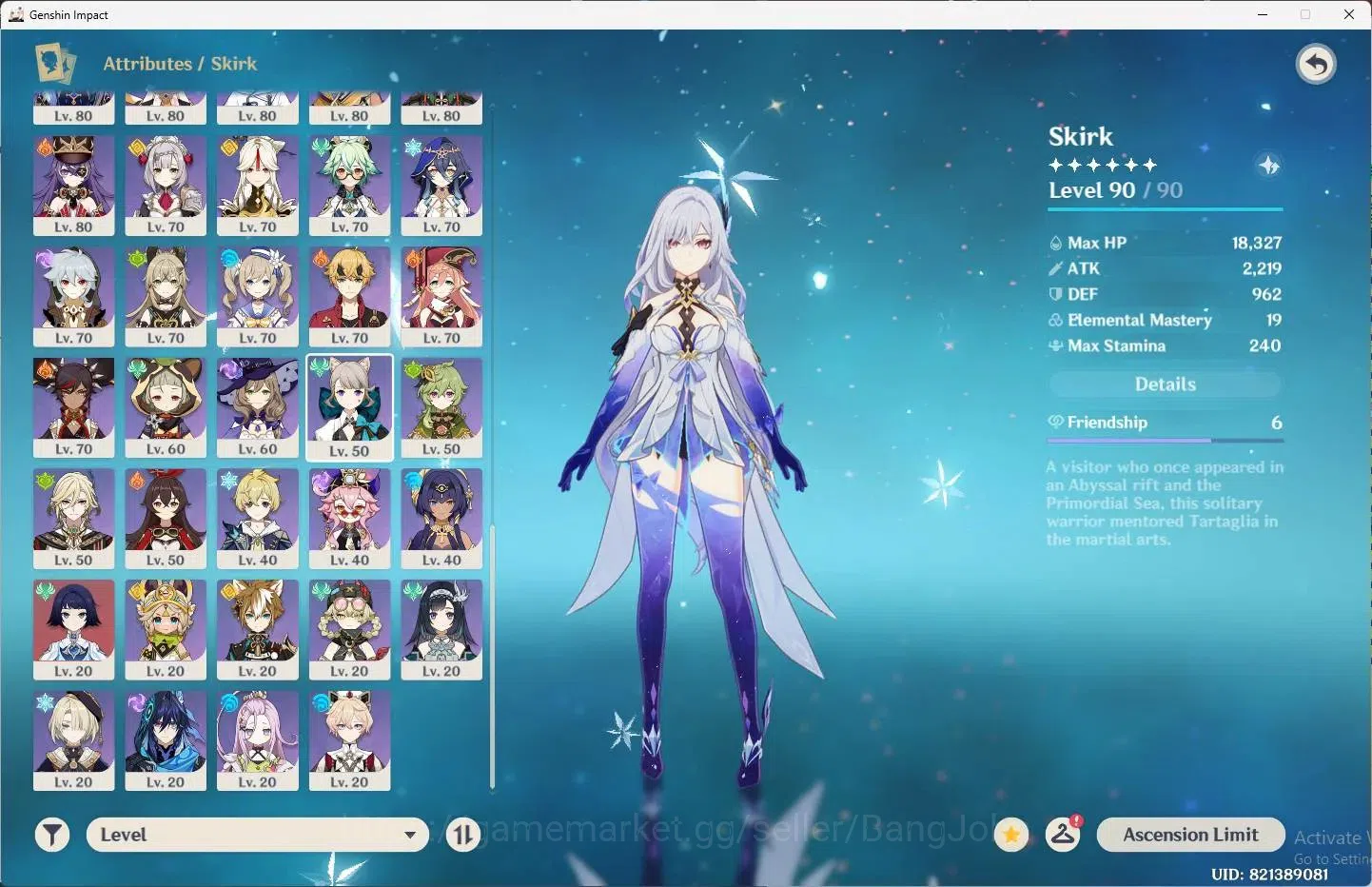Select Amber's Lv. 50 portrait
The image size is (1372, 887).
point(166,519)
